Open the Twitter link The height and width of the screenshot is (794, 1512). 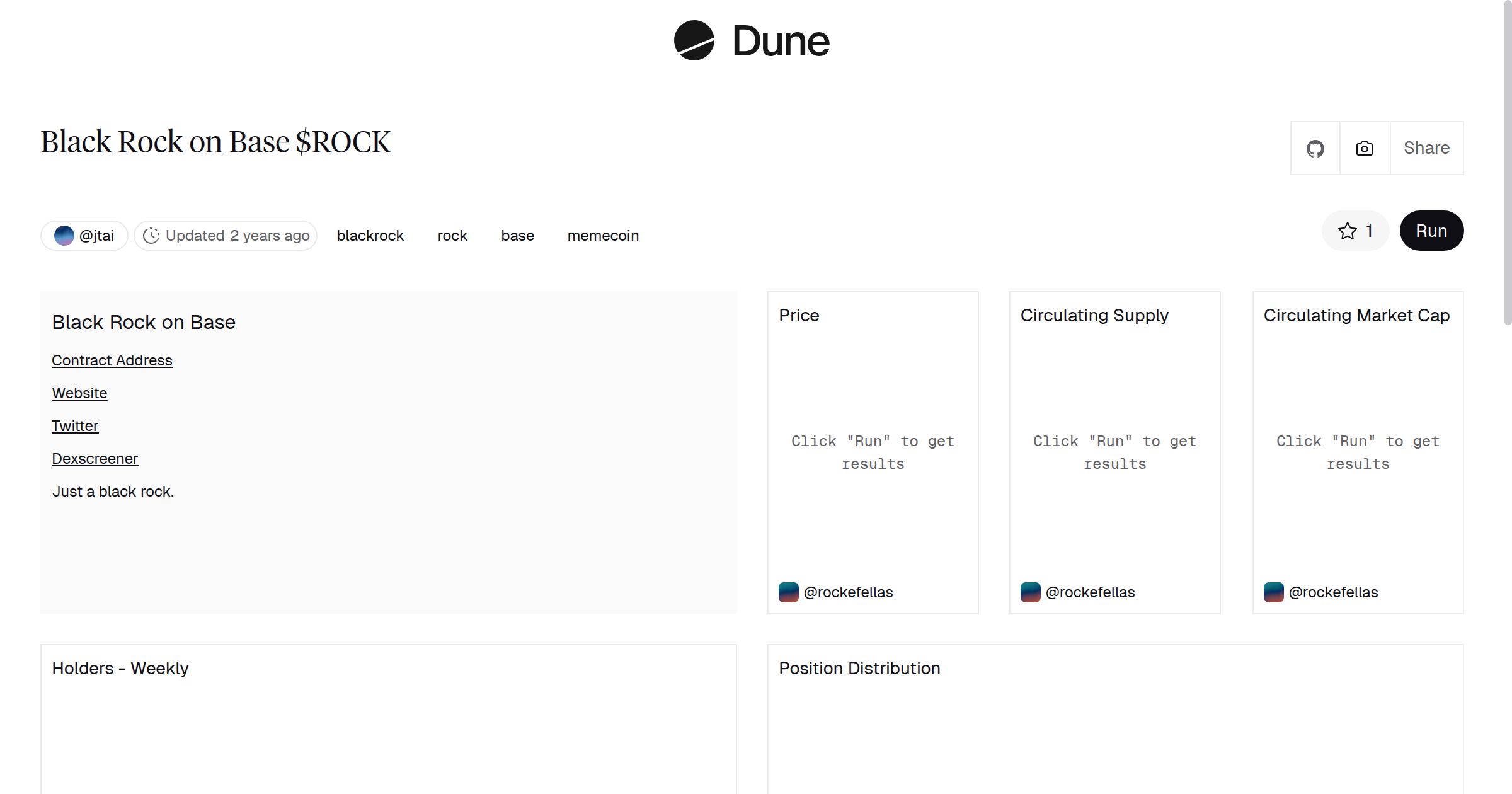point(75,426)
